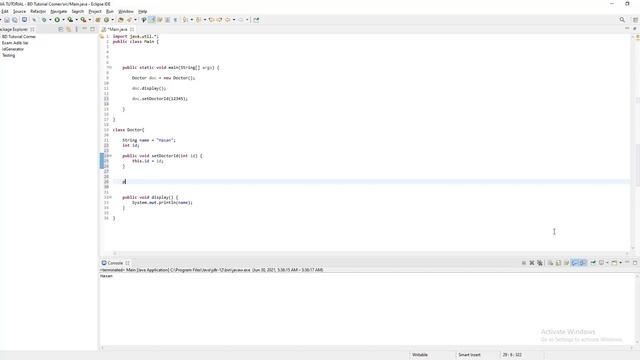Open the Navigate menu

pos(58,11)
